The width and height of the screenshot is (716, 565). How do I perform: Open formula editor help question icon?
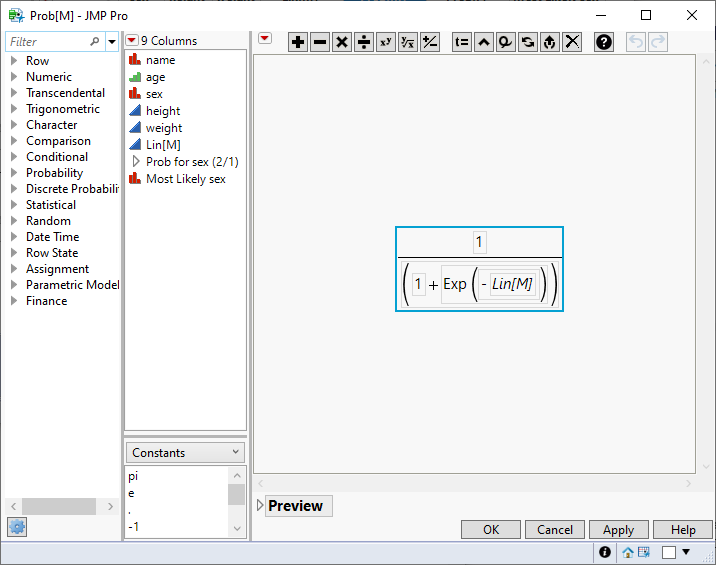pos(604,42)
